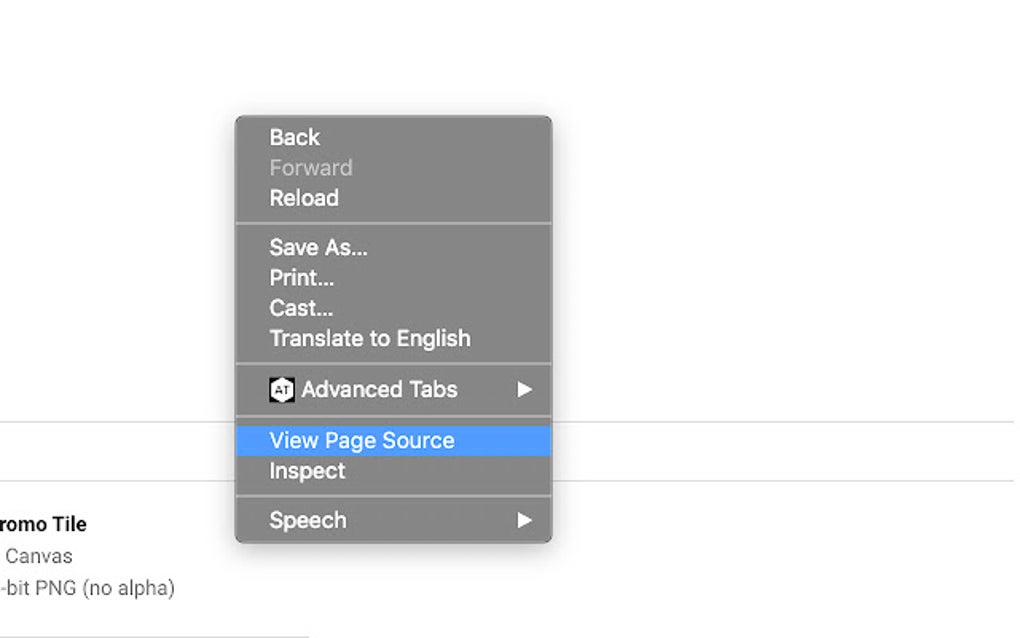Image resolution: width=1020 pixels, height=638 pixels.
Task: Select View Page Source
Action: tap(361, 440)
